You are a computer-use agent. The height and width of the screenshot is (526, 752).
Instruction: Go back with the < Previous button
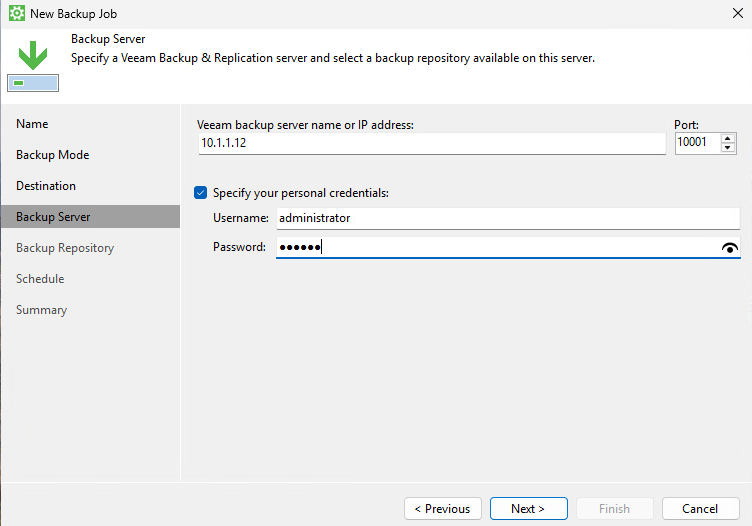pyautogui.click(x=443, y=508)
